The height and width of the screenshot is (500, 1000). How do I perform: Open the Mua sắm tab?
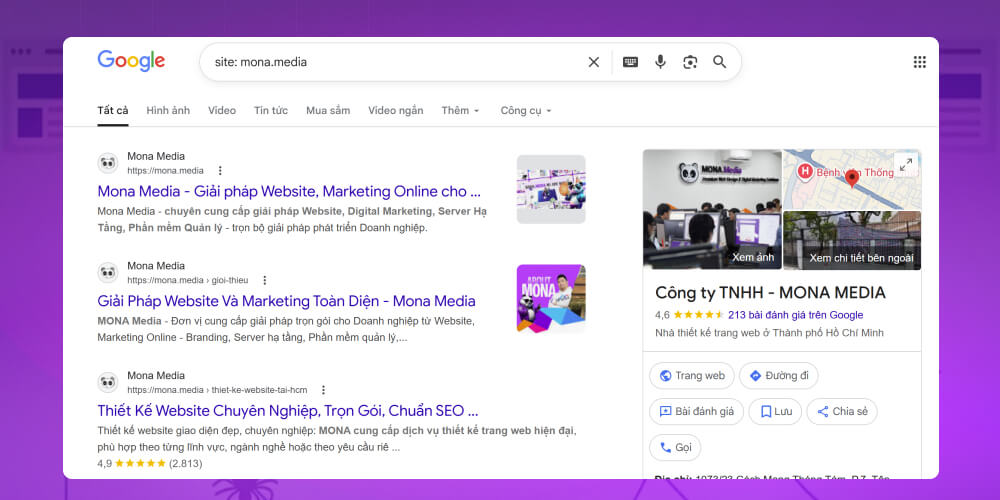click(328, 110)
